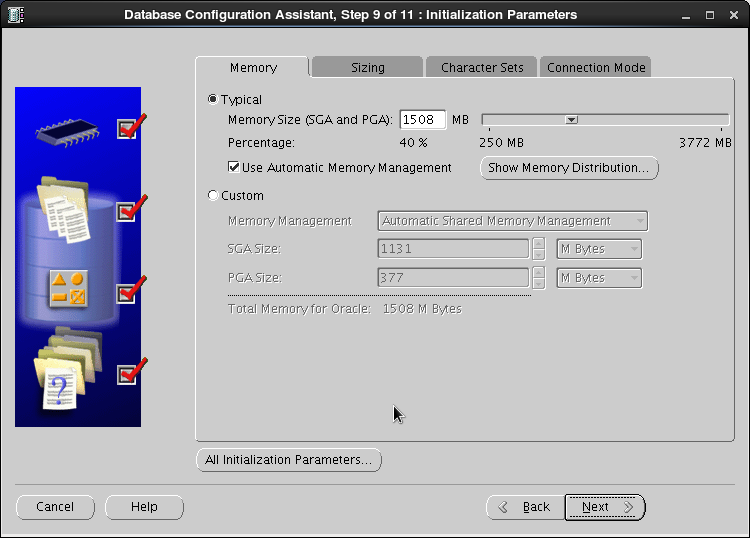The width and height of the screenshot is (750, 538).
Task: Click the PGA Size value field
Action: (453, 278)
